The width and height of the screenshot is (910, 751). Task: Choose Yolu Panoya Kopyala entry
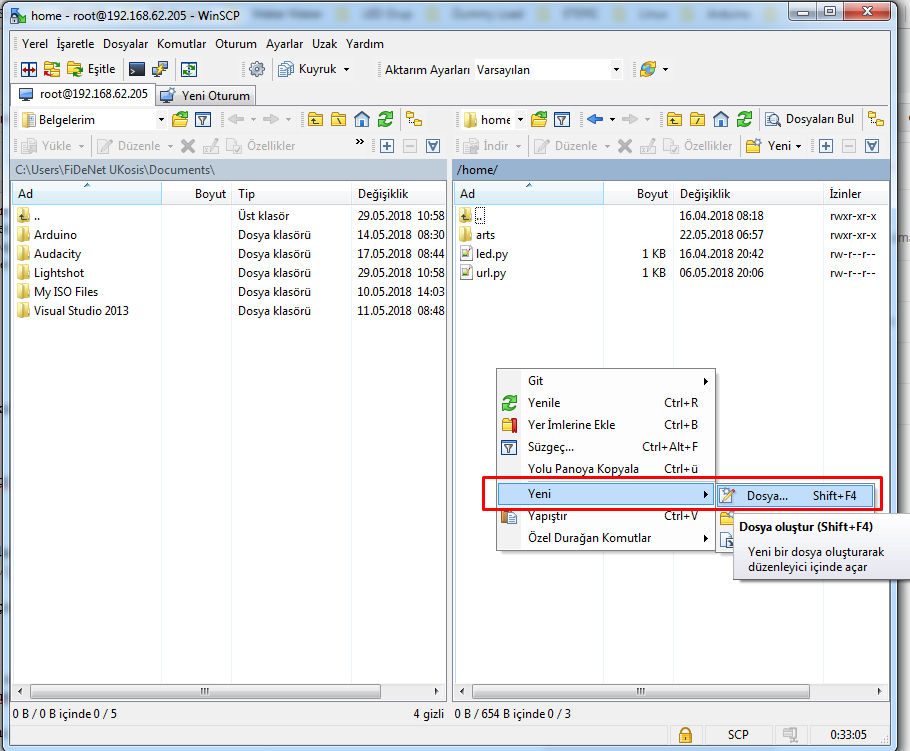click(x=606, y=469)
